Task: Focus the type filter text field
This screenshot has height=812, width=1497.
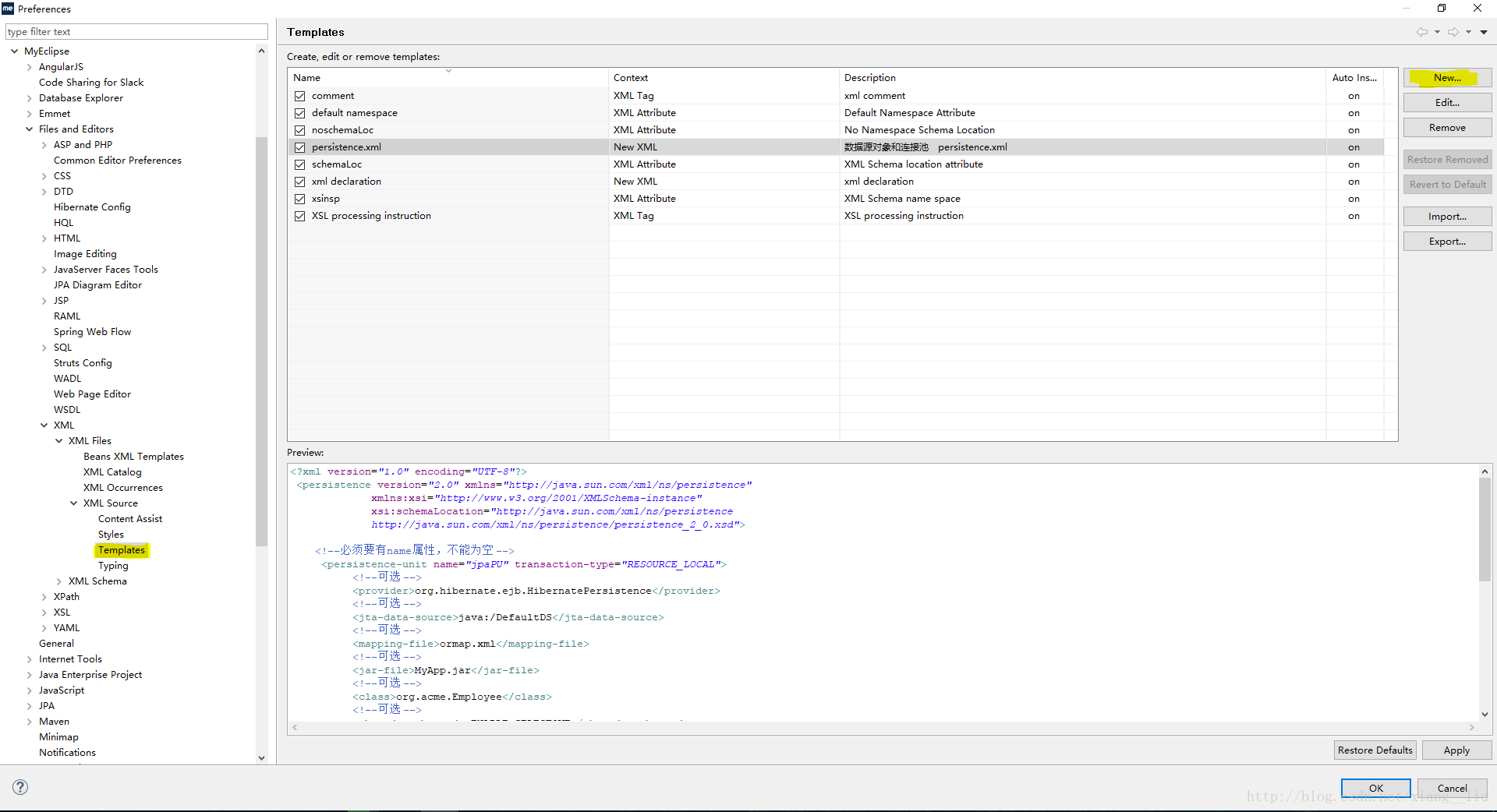Action: [x=136, y=32]
